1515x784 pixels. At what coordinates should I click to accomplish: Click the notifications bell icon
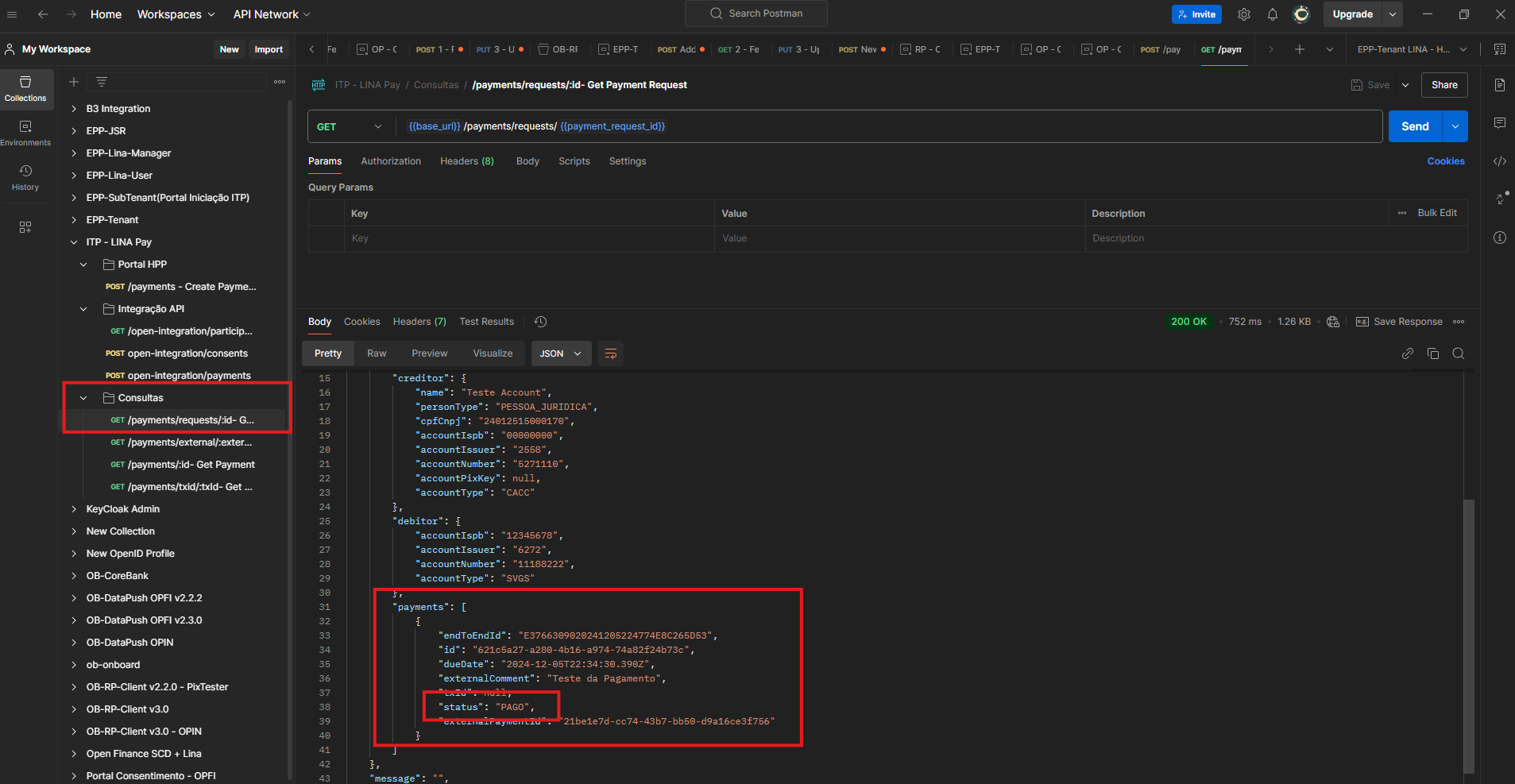tap(1272, 14)
